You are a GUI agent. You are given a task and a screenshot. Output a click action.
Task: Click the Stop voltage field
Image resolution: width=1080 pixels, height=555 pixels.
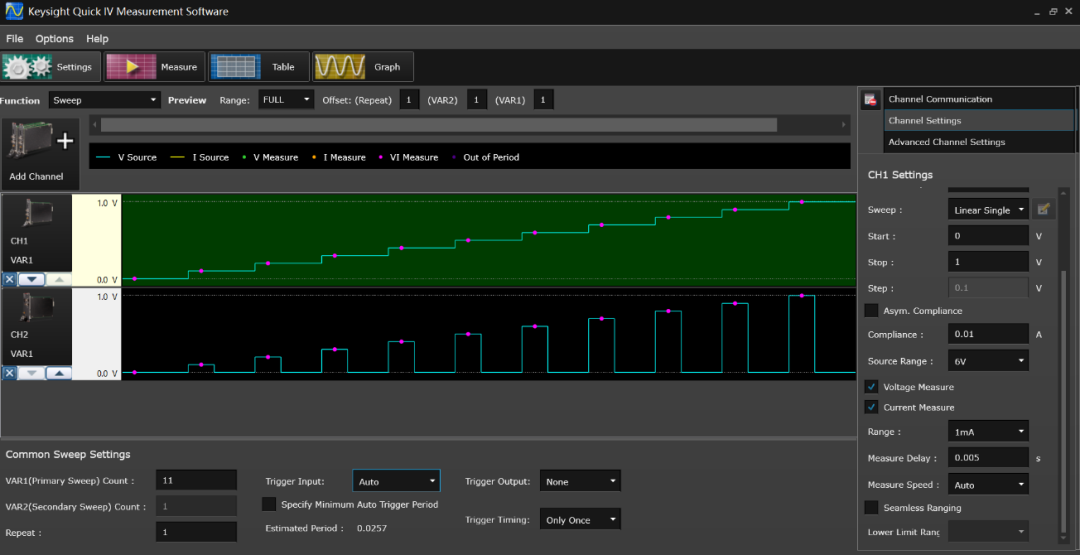[x=988, y=262]
